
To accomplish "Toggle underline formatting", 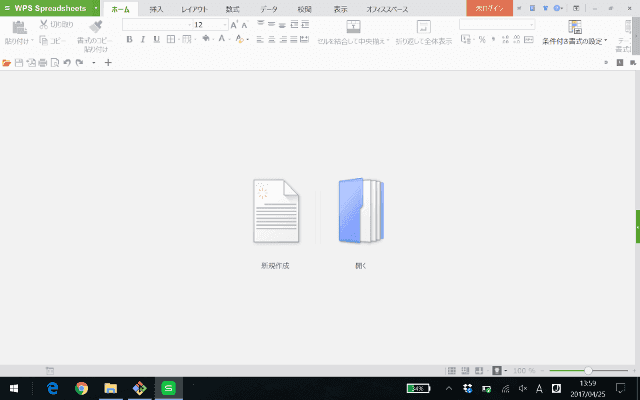I will point(157,39).
